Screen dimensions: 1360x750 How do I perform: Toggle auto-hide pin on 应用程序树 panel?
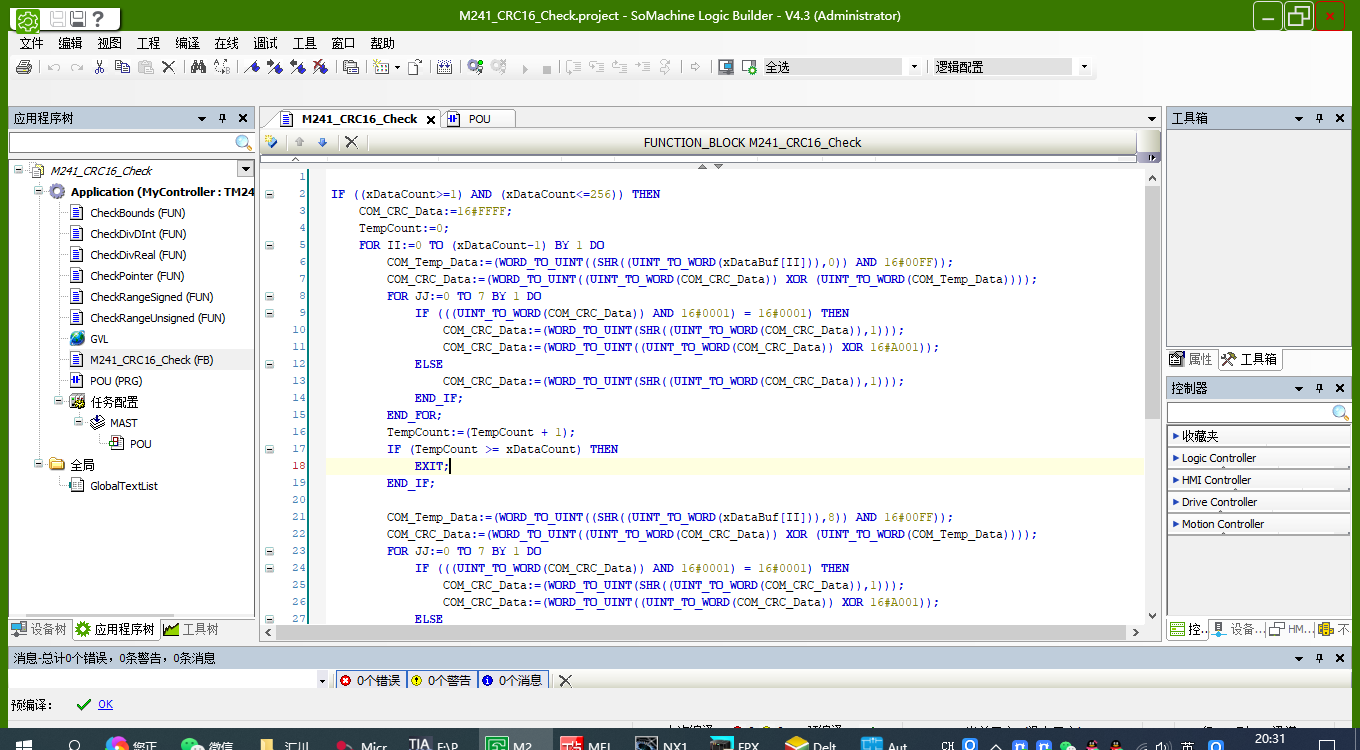tap(222, 118)
